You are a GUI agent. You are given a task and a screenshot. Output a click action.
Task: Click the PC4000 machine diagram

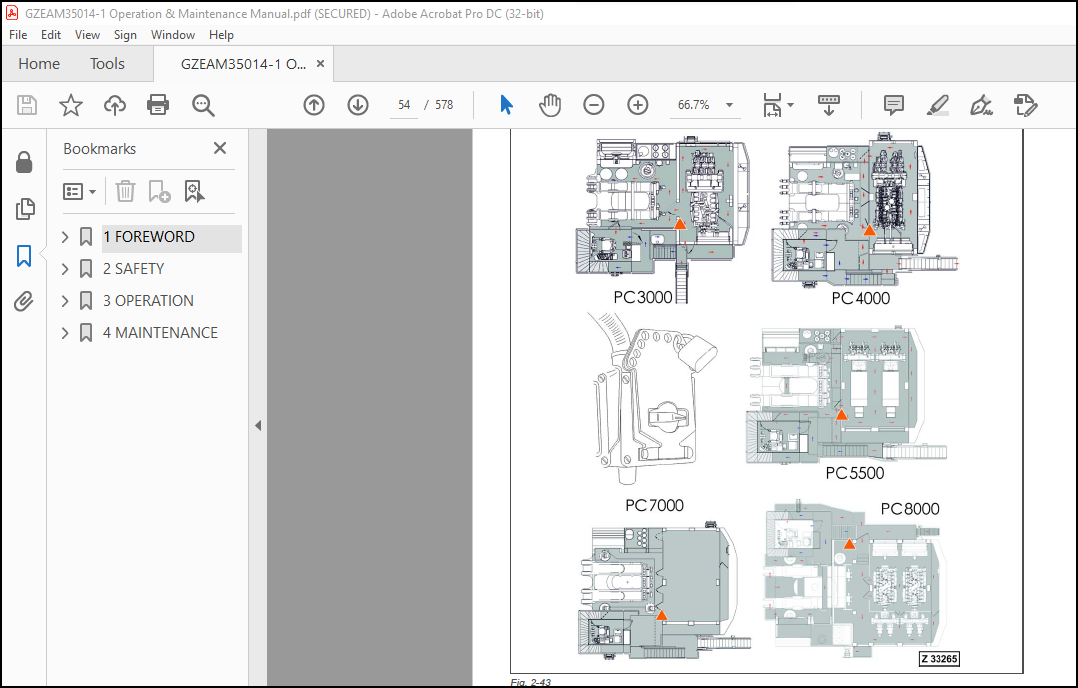864,209
